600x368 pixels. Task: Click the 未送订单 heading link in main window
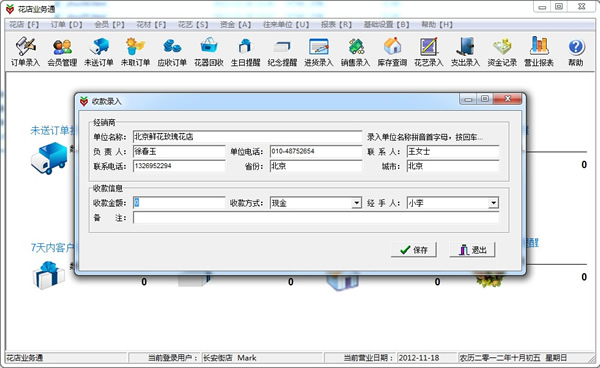[x=52, y=130]
